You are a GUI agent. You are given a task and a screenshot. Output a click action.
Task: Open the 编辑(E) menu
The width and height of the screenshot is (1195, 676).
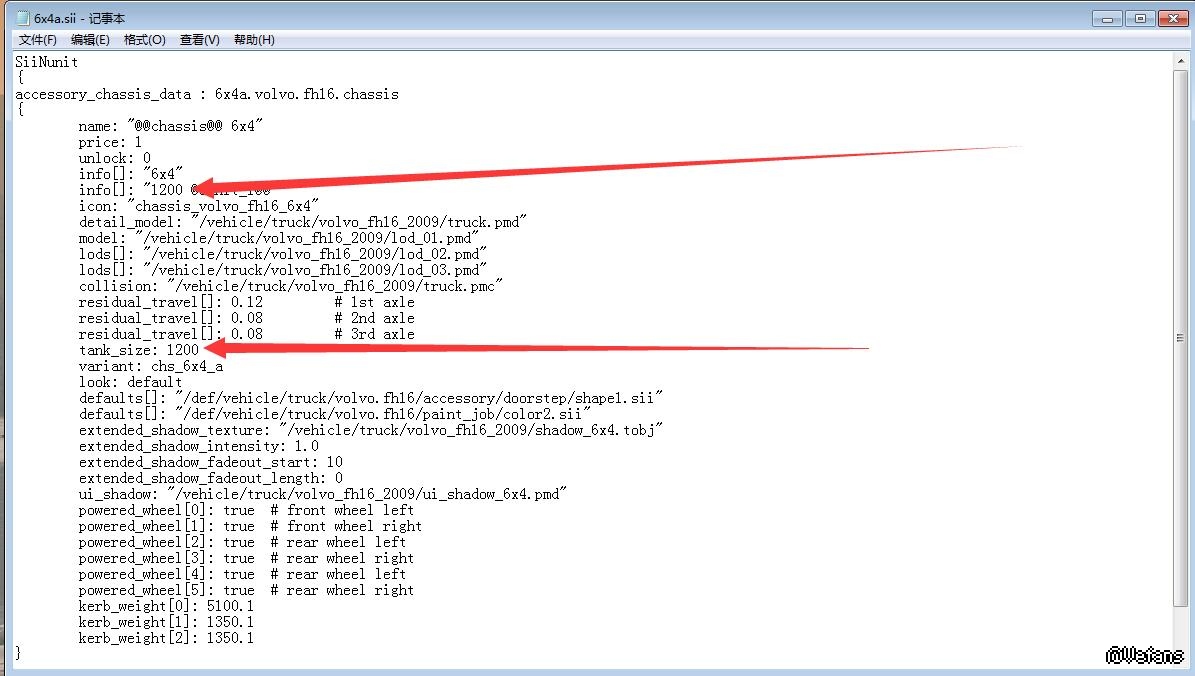click(90, 40)
